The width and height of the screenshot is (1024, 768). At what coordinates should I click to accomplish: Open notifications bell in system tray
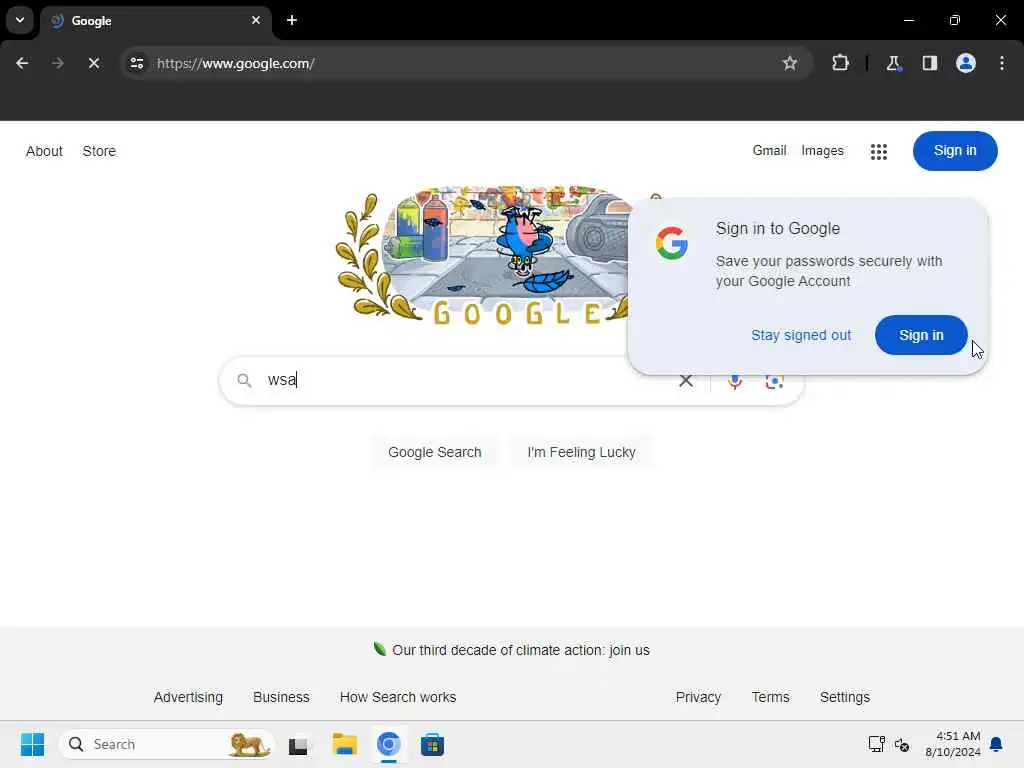point(997,744)
